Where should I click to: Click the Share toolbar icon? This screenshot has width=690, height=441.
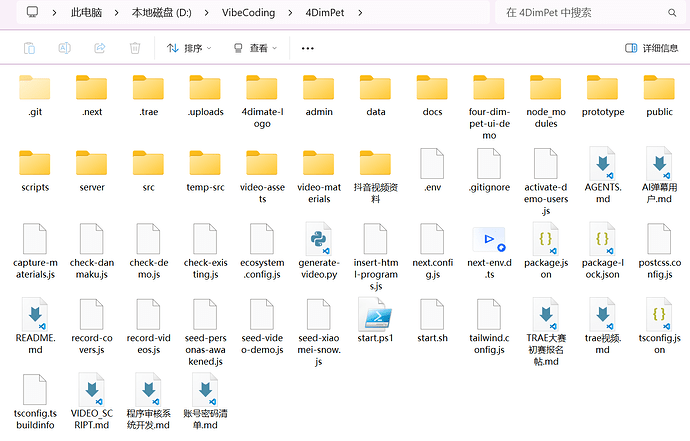(100, 48)
